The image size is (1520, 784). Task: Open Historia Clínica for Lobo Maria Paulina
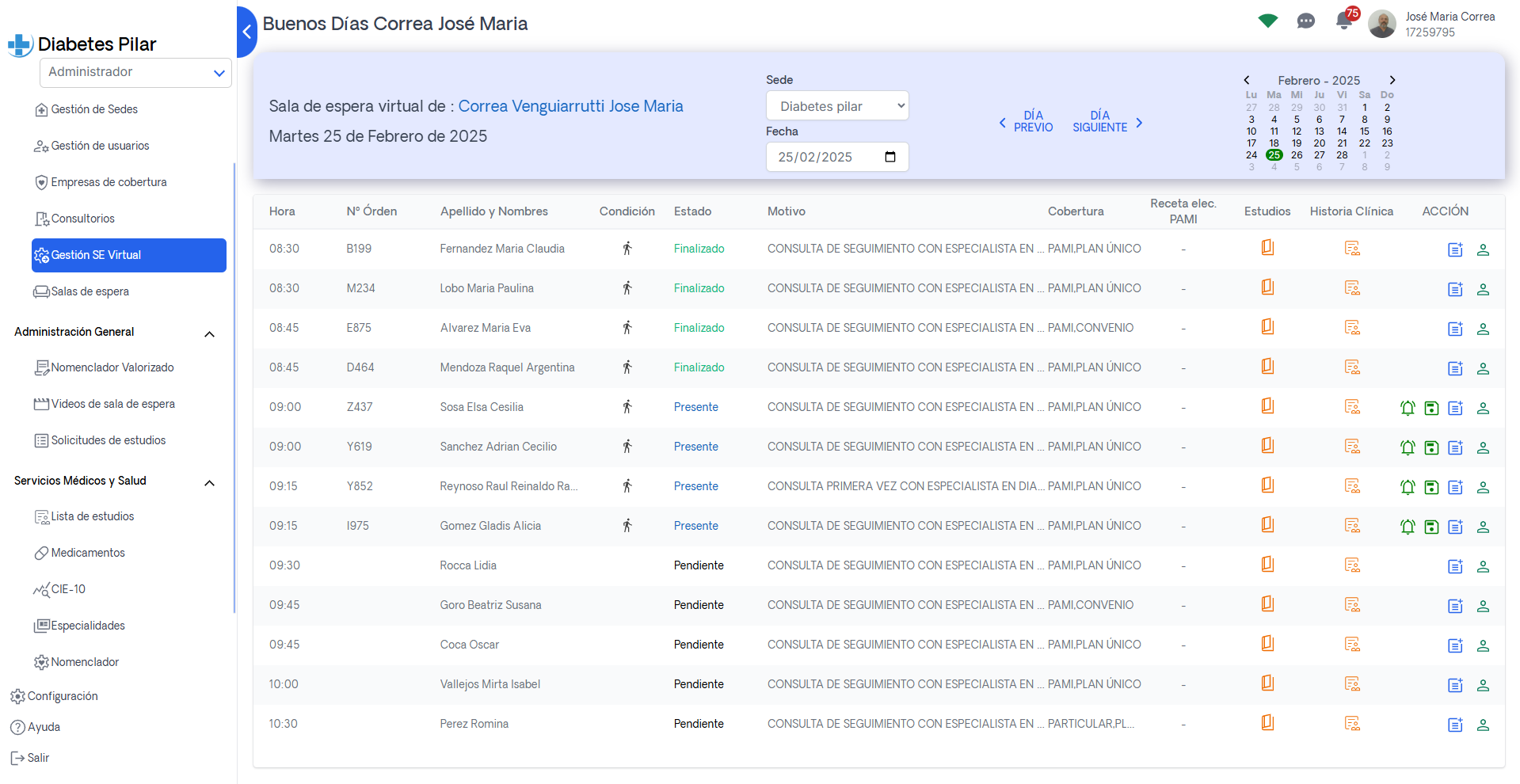[x=1352, y=287]
